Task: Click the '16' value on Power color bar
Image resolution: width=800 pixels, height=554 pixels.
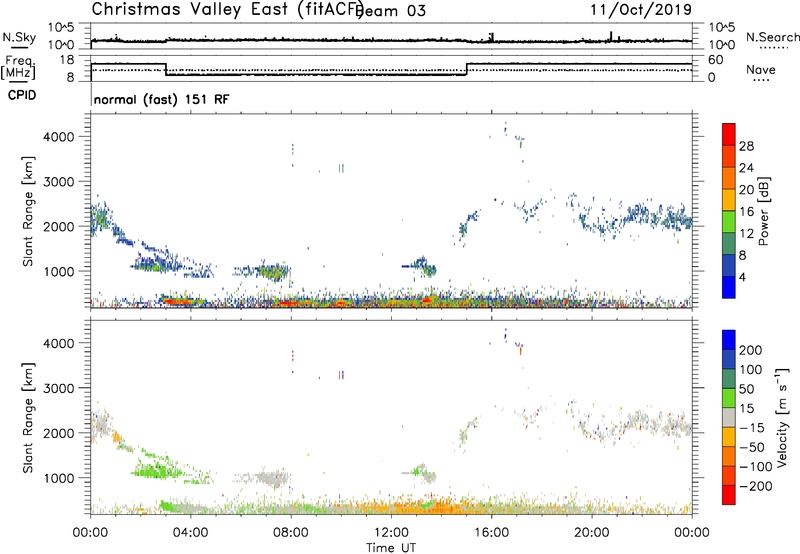Action: click(x=746, y=212)
